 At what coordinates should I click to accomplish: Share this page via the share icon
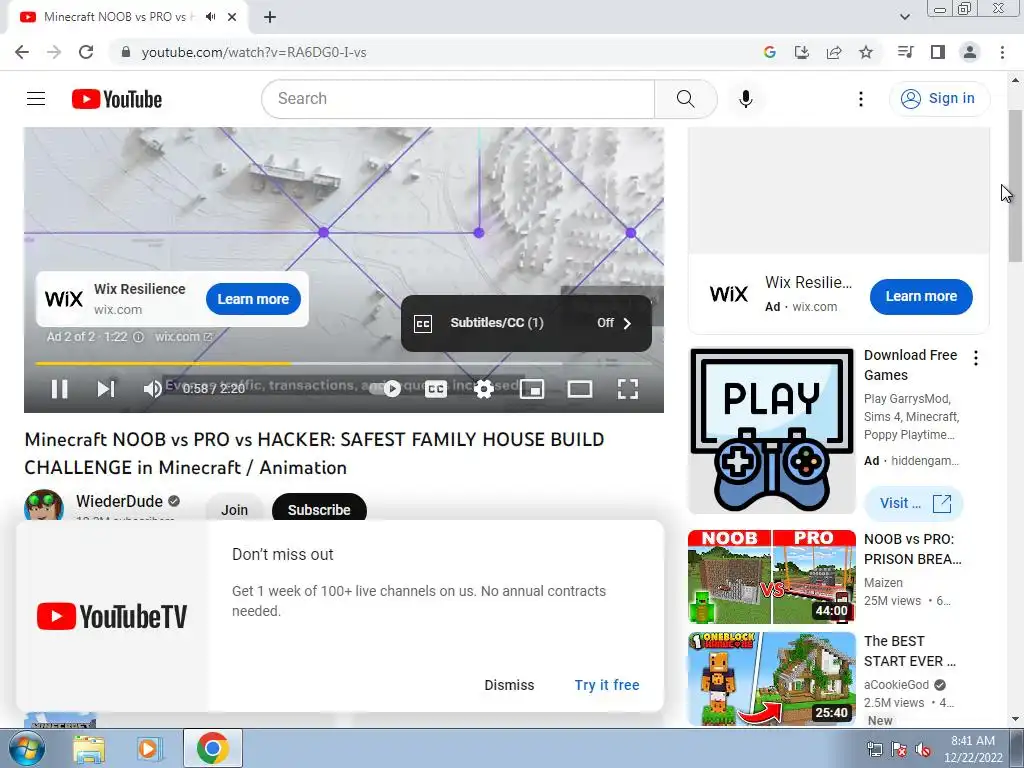834,52
